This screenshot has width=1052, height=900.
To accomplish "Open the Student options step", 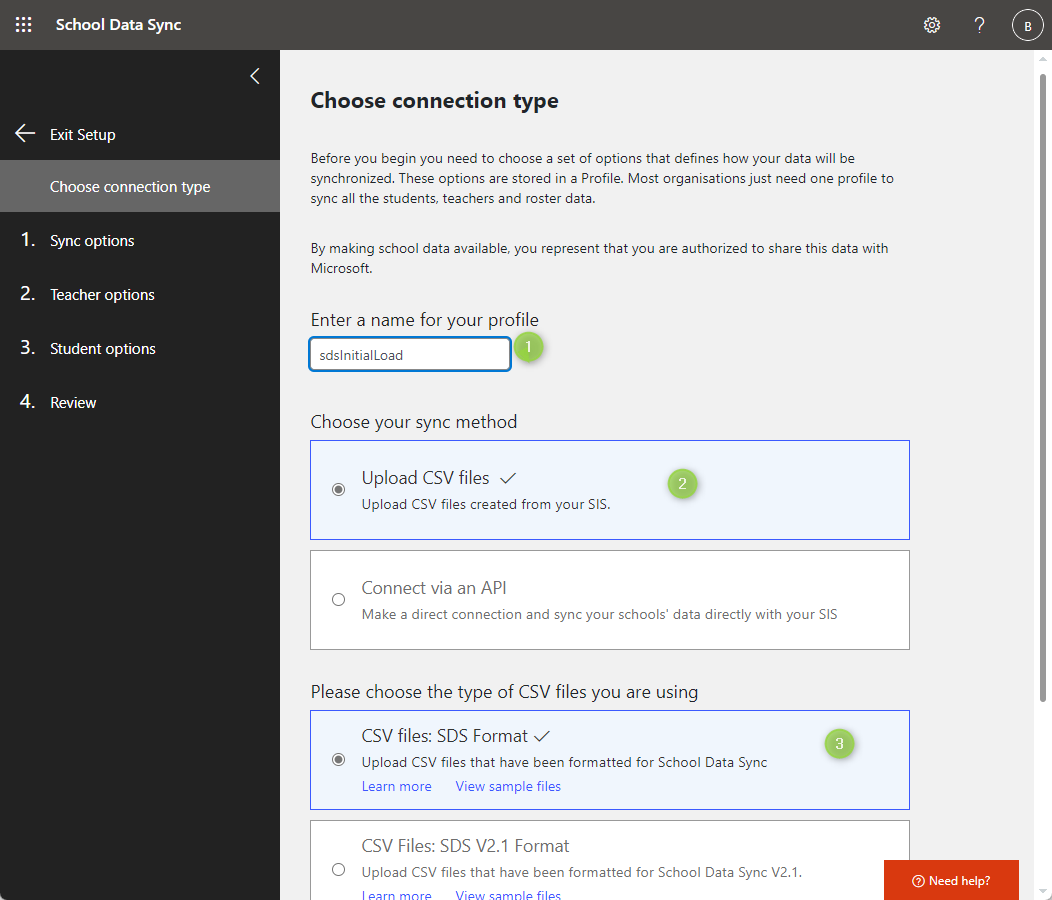I will point(102,348).
